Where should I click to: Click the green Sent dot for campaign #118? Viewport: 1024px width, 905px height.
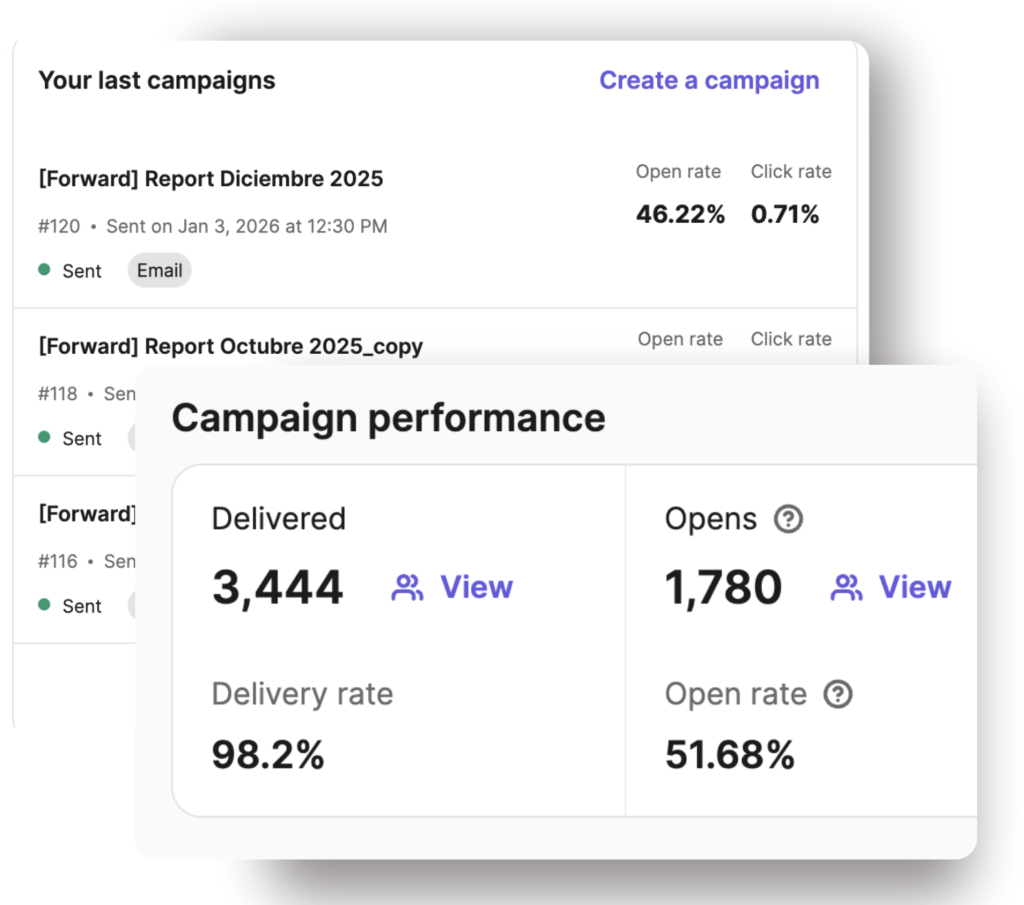click(44, 437)
